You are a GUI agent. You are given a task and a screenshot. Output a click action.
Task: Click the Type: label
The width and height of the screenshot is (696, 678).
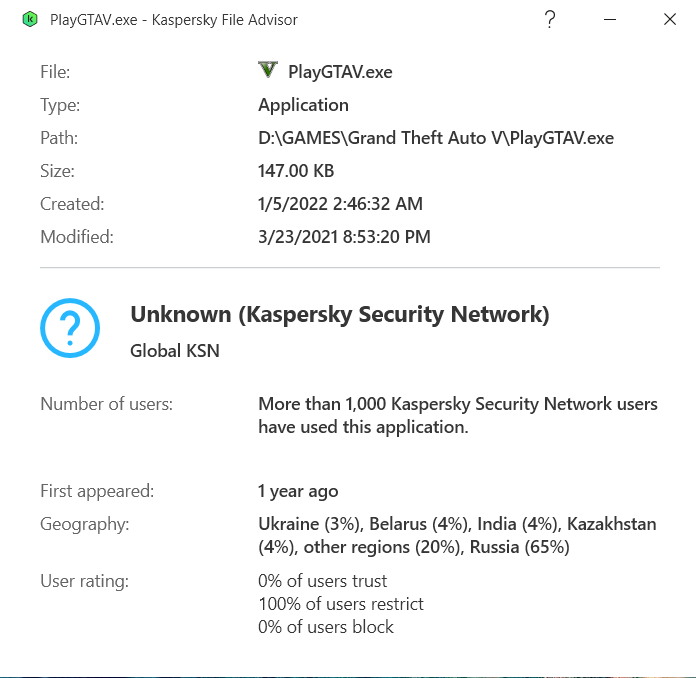[x=60, y=105]
